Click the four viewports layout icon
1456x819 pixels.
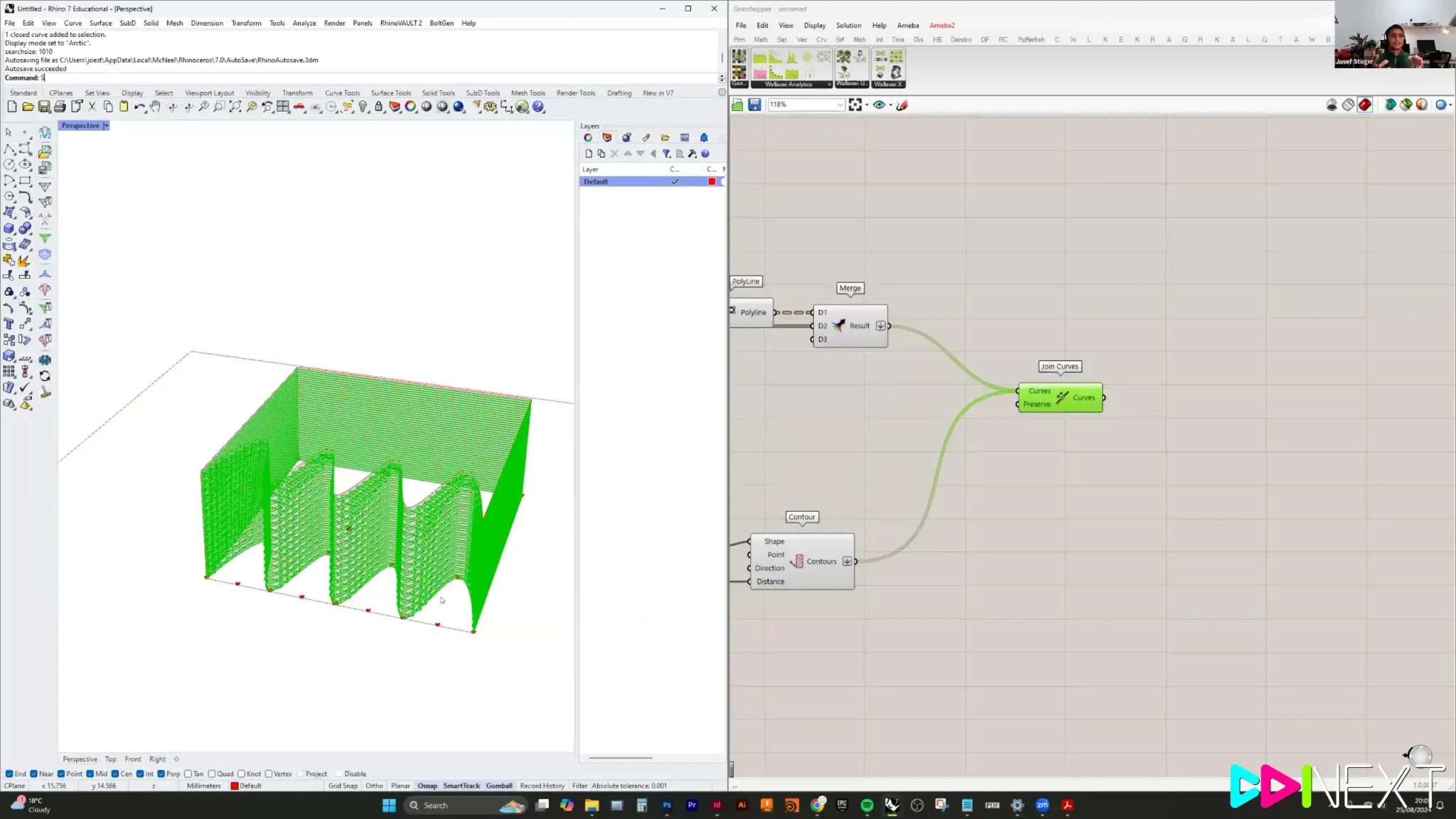[283, 107]
